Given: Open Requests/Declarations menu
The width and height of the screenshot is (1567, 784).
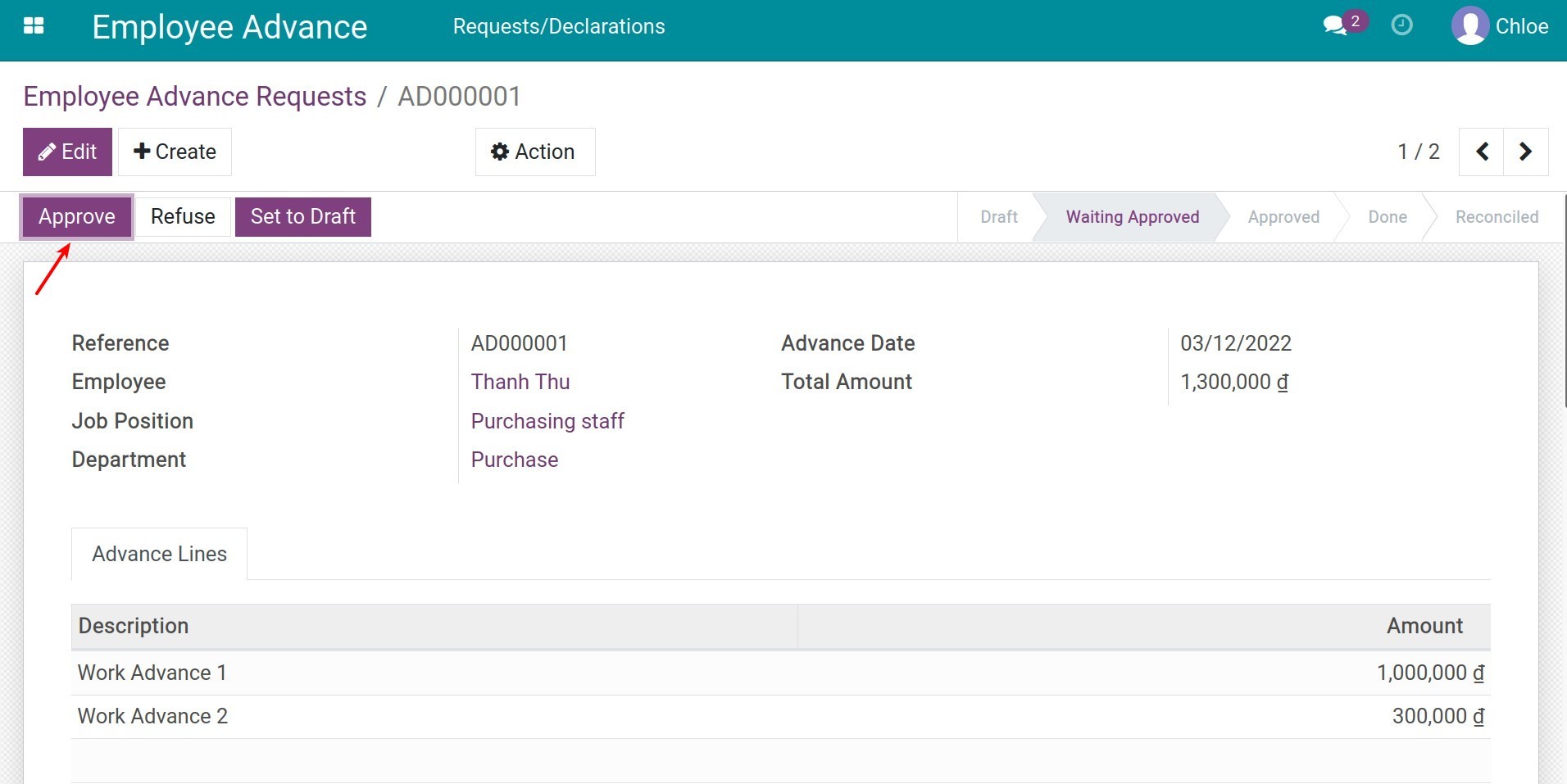Looking at the screenshot, I should (558, 26).
